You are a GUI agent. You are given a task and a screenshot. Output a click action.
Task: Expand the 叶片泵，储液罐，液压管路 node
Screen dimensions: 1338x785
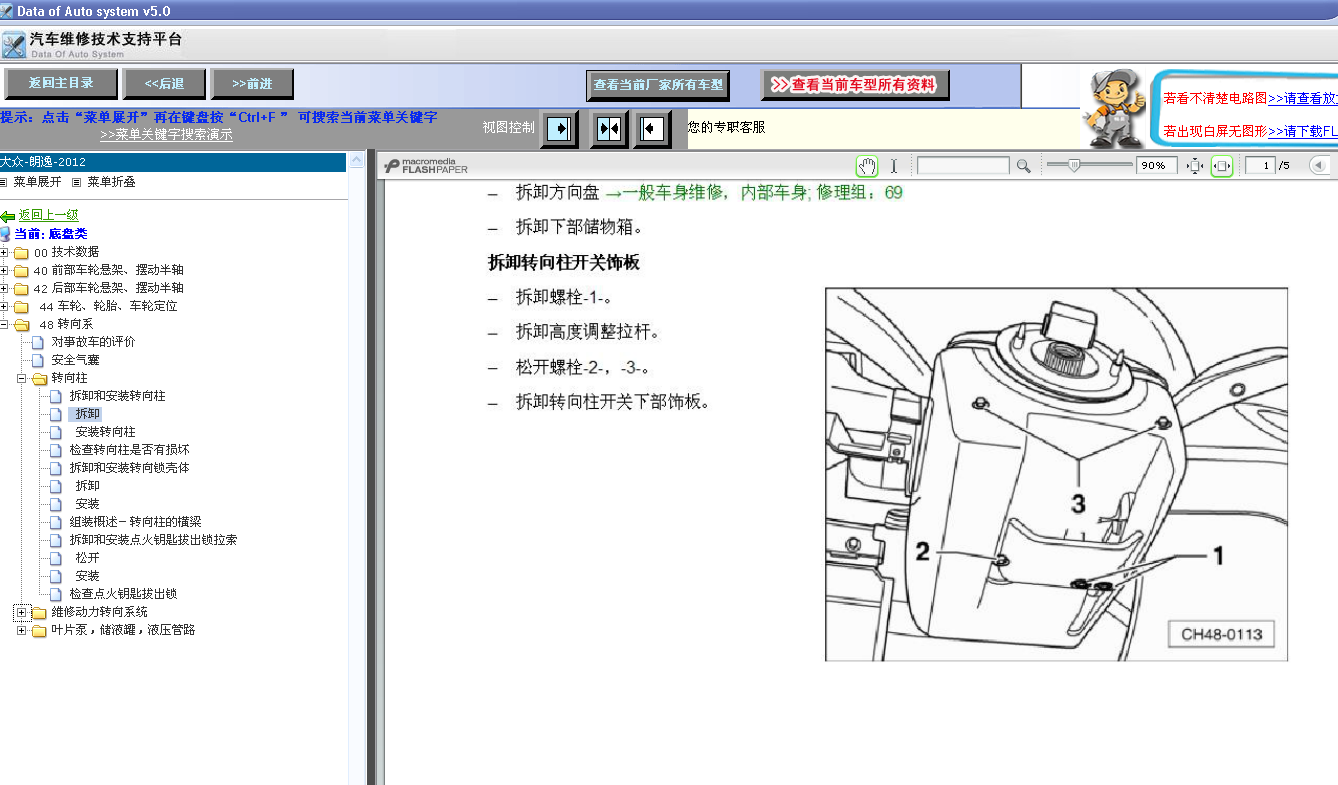22,630
